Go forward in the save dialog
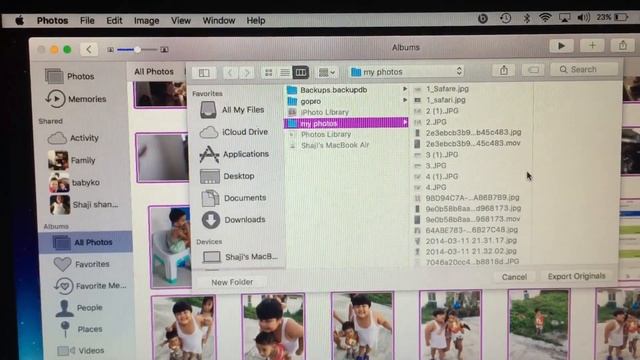This screenshot has height=360, width=640. point(246,73)
